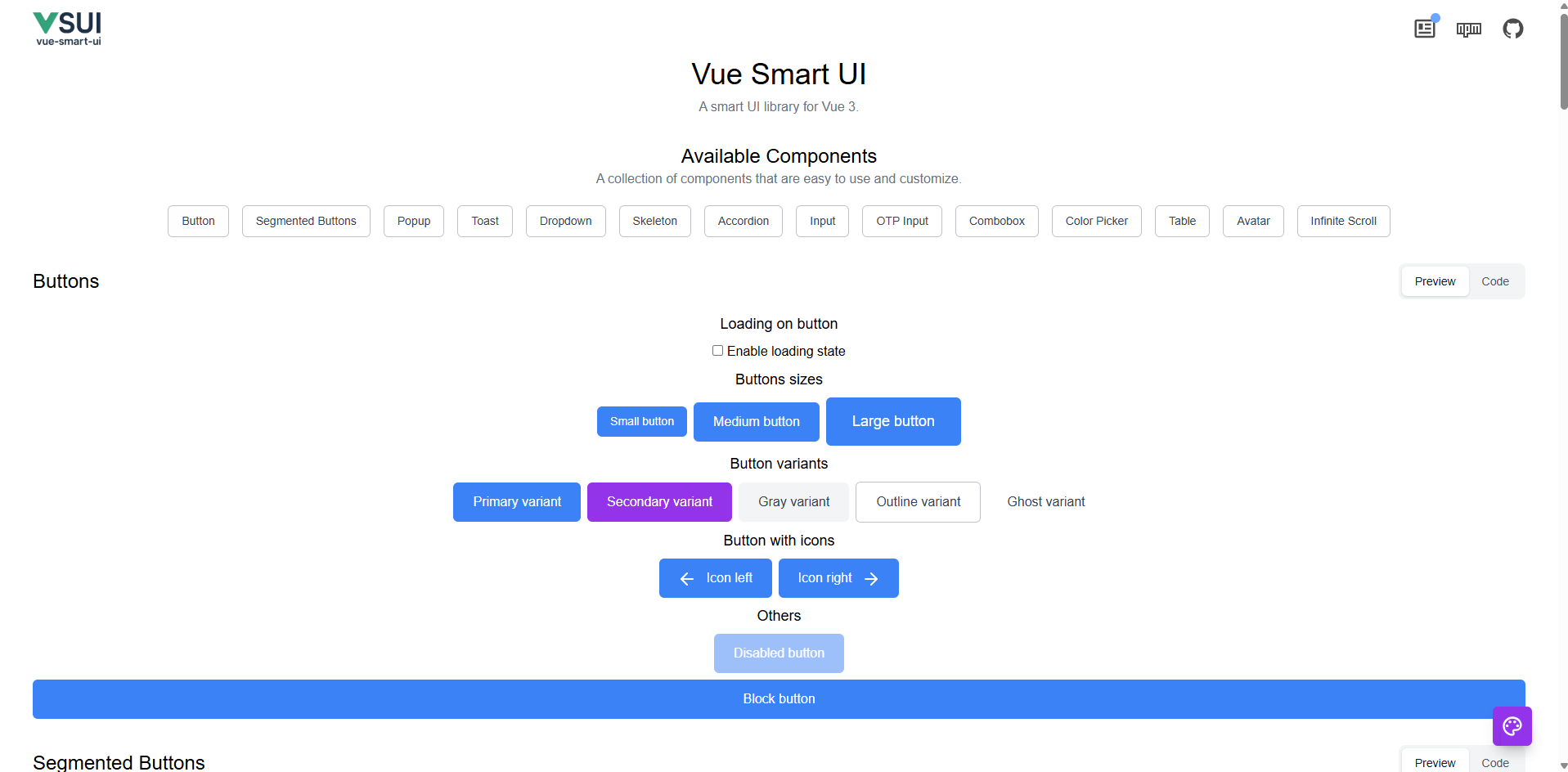The height and width of the screenshot is (772, 1568).
Task: Click the VSUI logo
Action: point(66,27)
